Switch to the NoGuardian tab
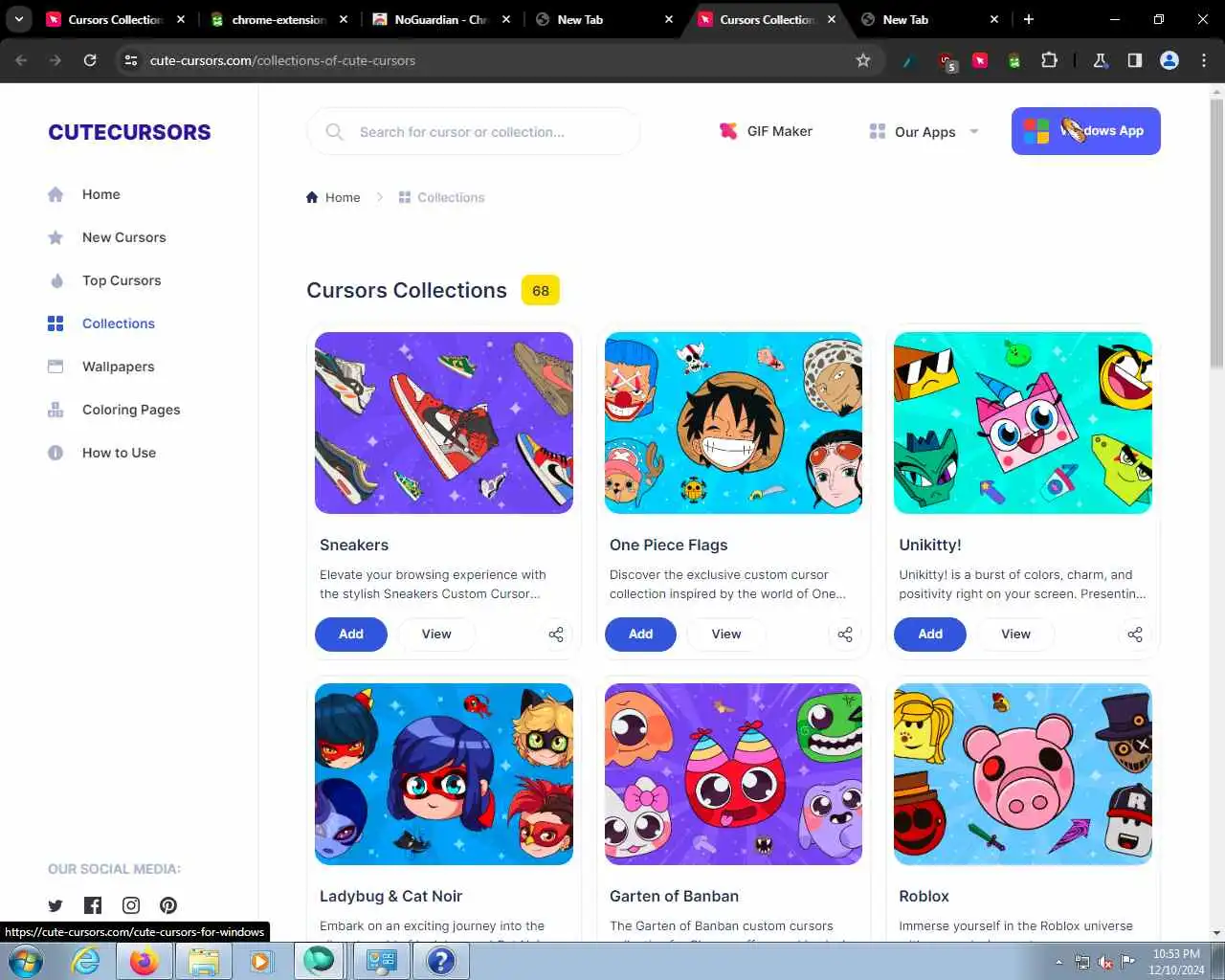1225x980 pixels. point(440,19)
